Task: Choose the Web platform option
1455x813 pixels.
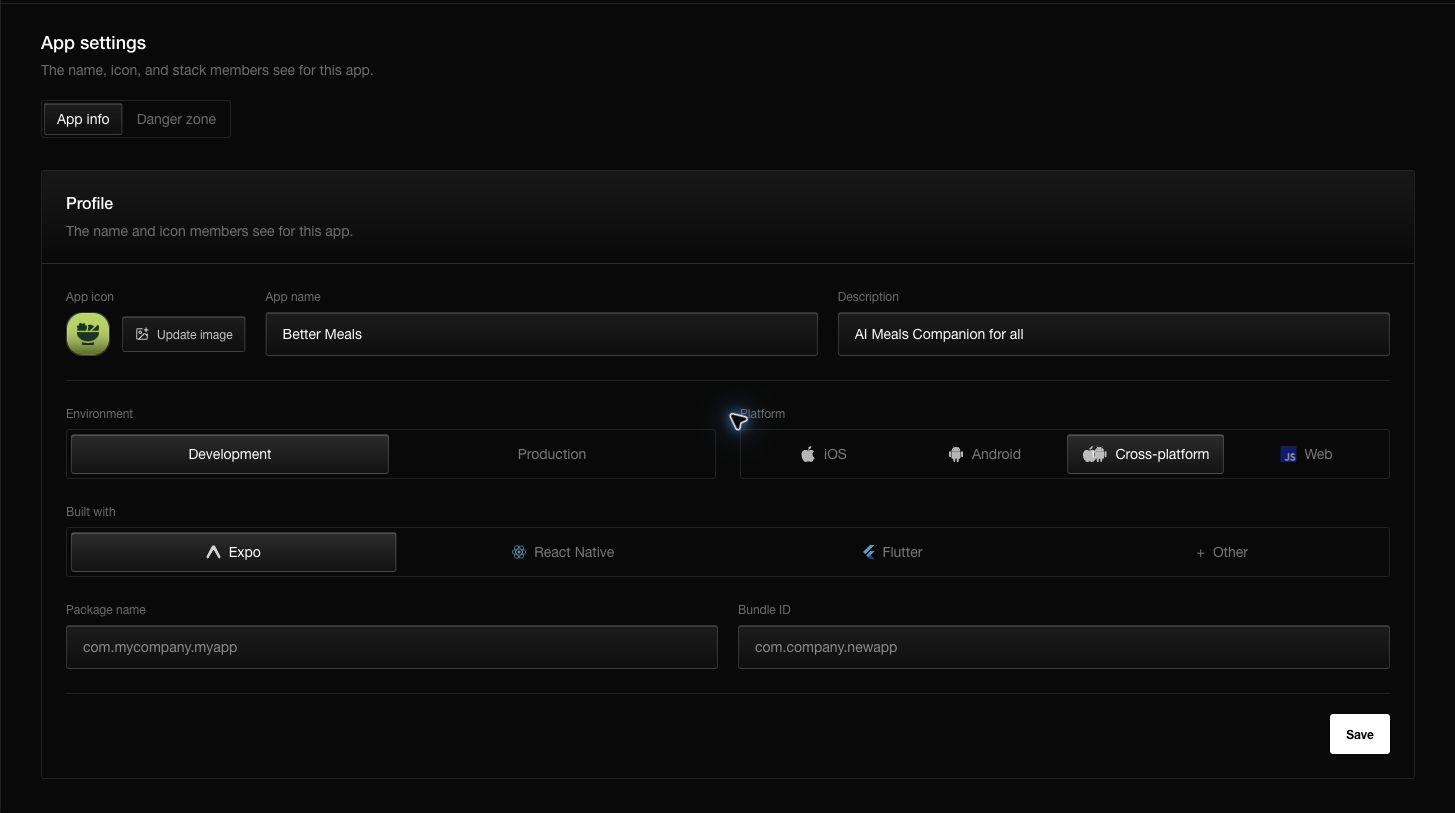Action: pyautogui.click(x=1306, y=454)
